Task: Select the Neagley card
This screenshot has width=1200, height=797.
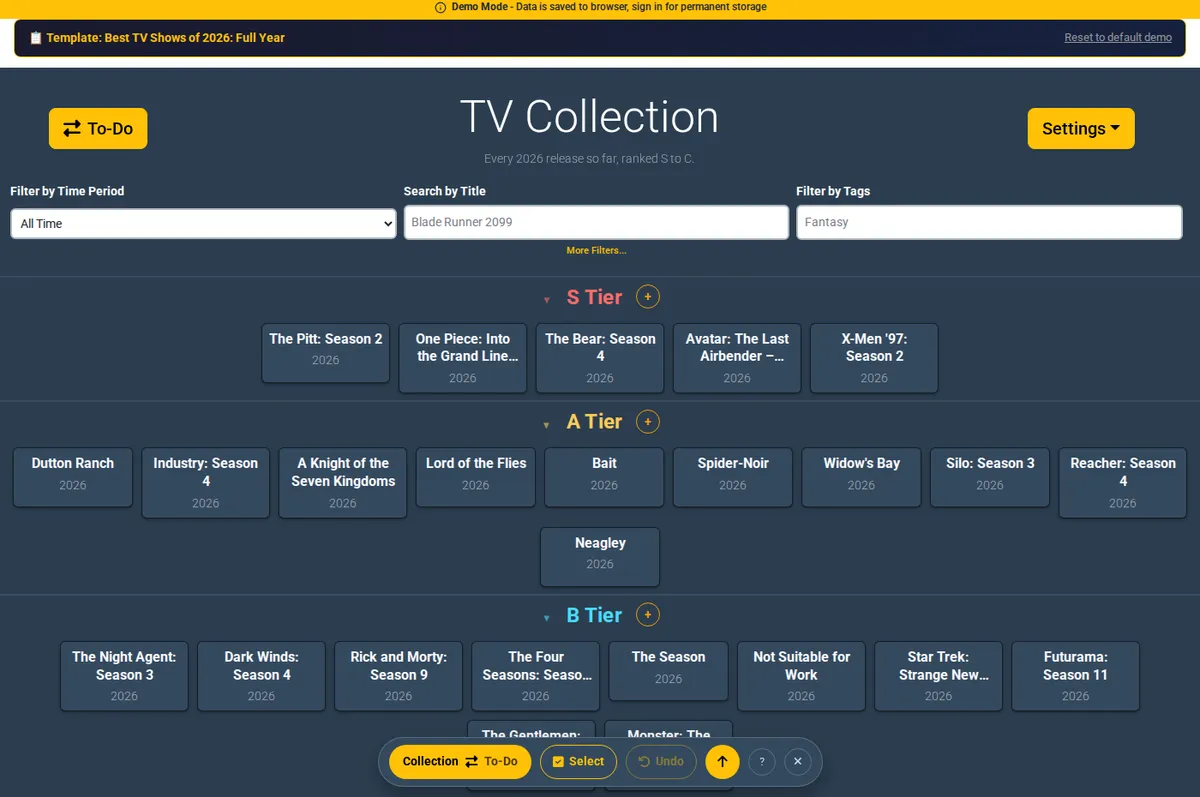Action: pyautogui.click(x=600, y=557)
